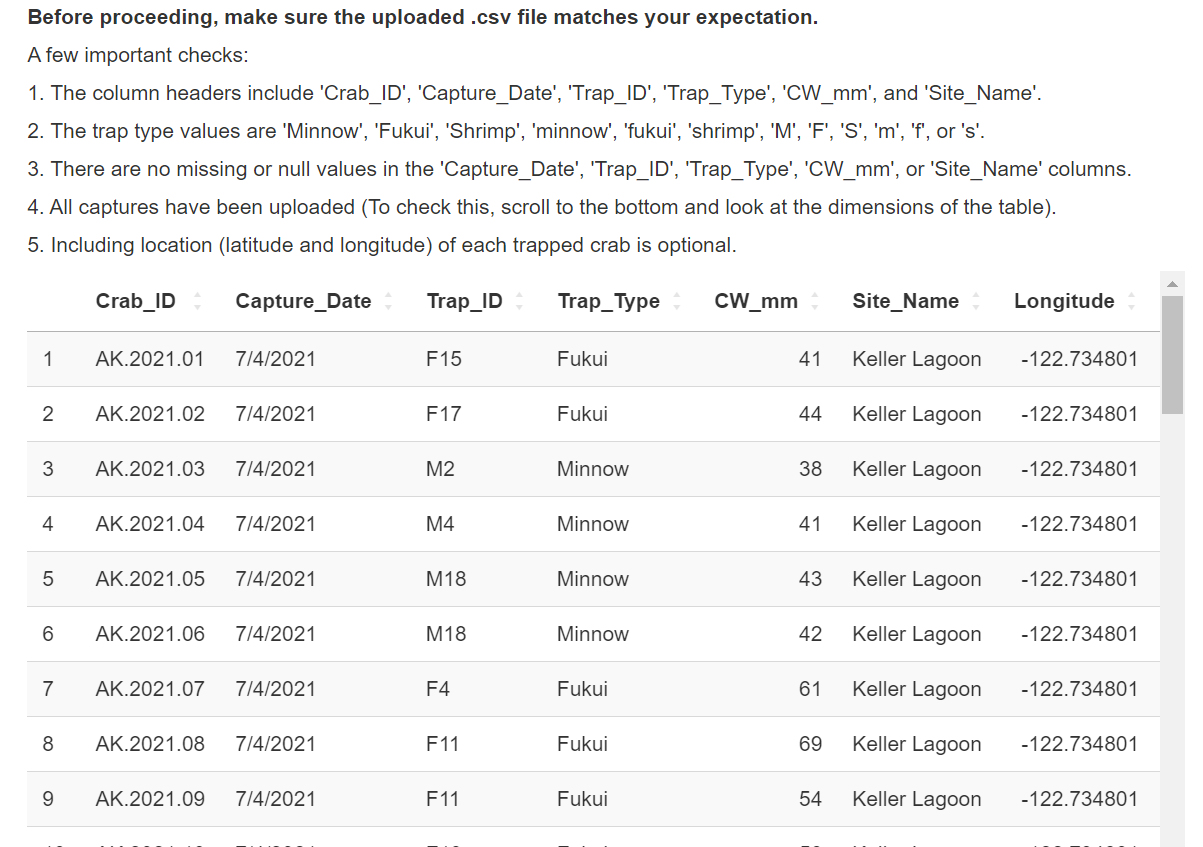Click the vertical scrollbar thumb
This screenshot has width=1203, height=847.
[1173, 354]
